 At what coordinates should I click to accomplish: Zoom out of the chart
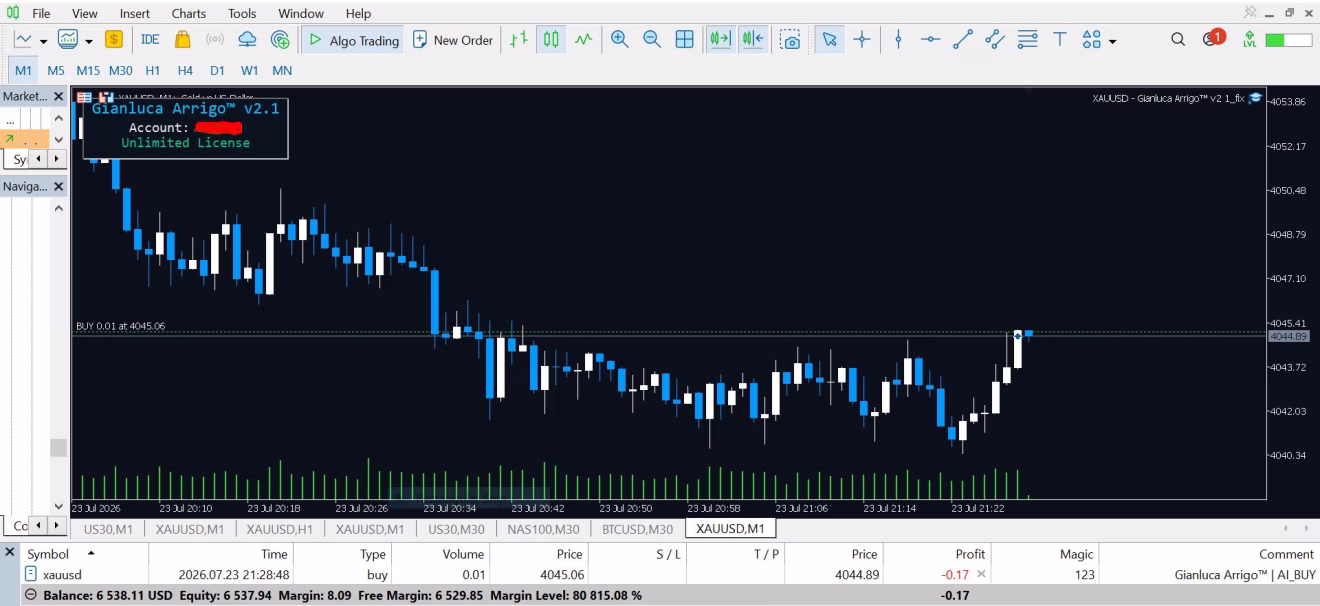(x=652, y=40)
